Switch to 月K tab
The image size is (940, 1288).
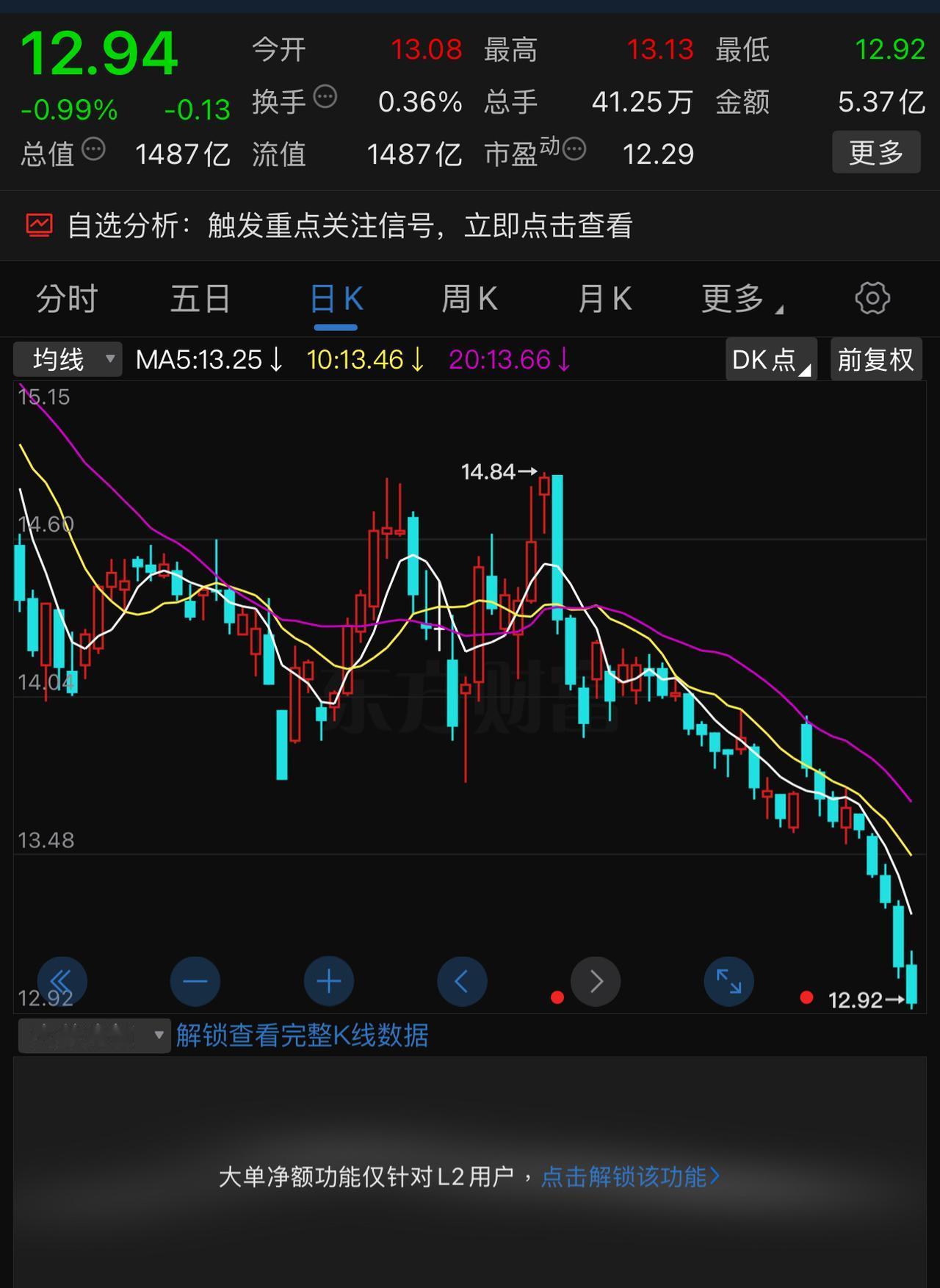click(604, 299)
